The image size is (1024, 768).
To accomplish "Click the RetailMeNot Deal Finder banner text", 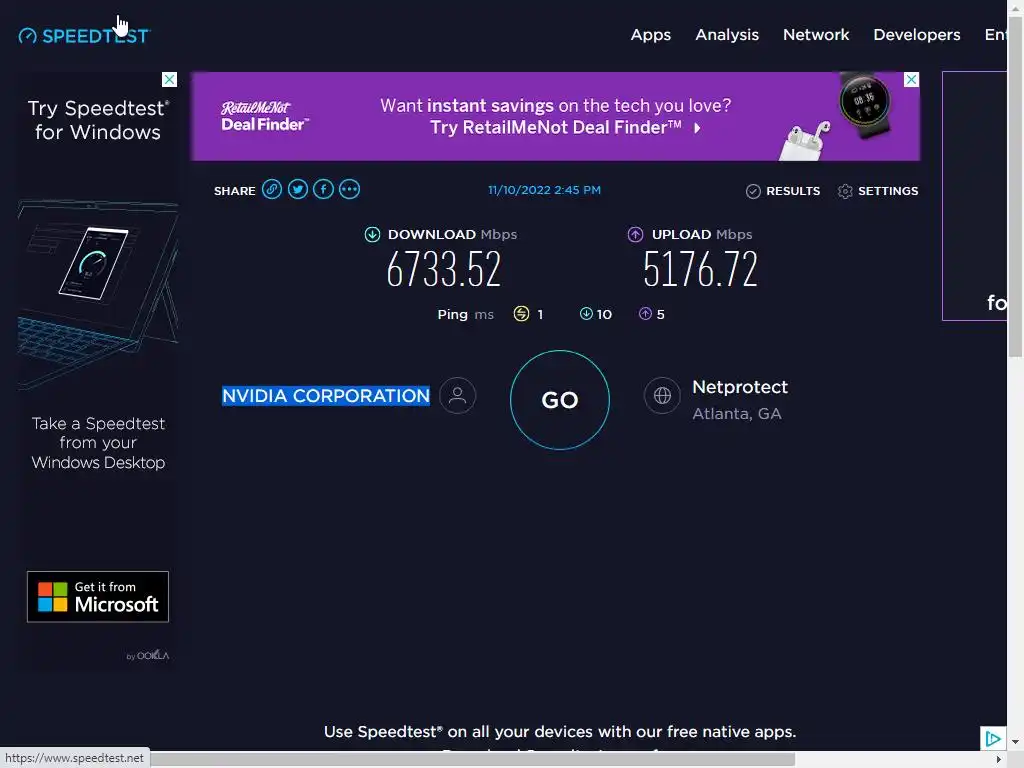I will point(556,116).
